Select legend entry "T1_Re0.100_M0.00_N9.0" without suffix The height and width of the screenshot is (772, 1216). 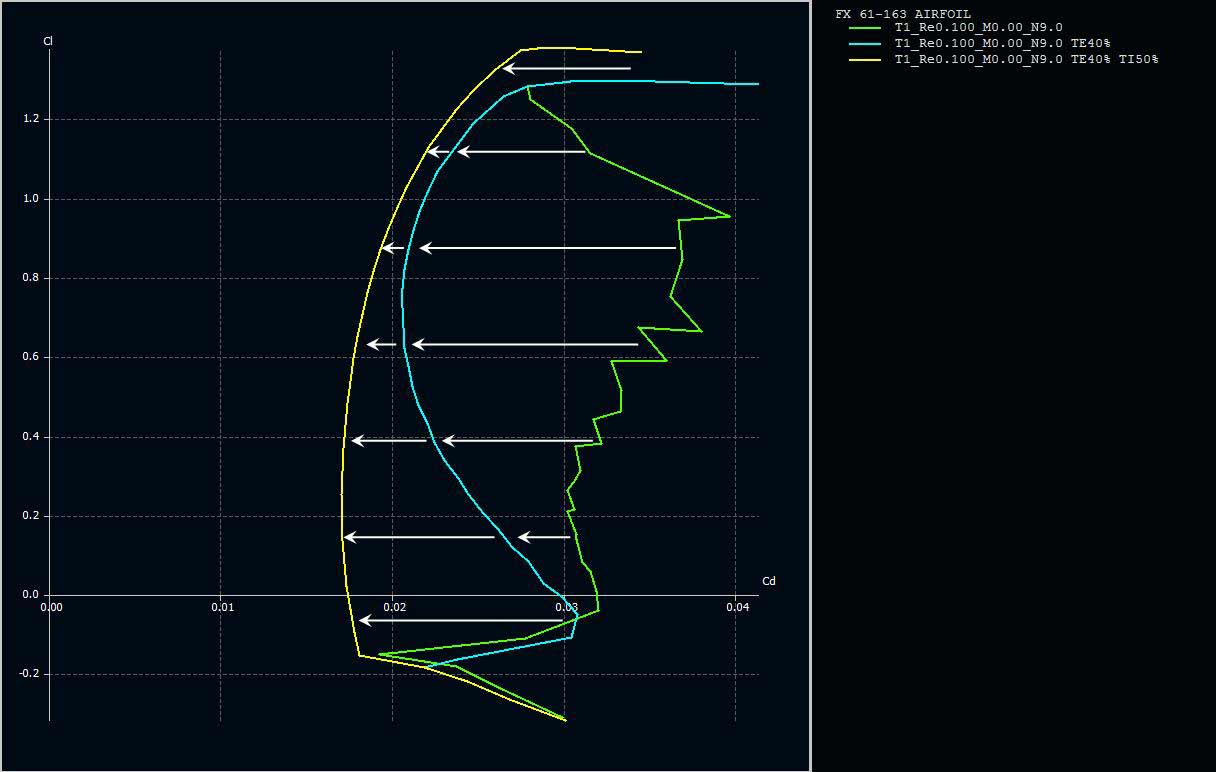click(x=979, y=28)
